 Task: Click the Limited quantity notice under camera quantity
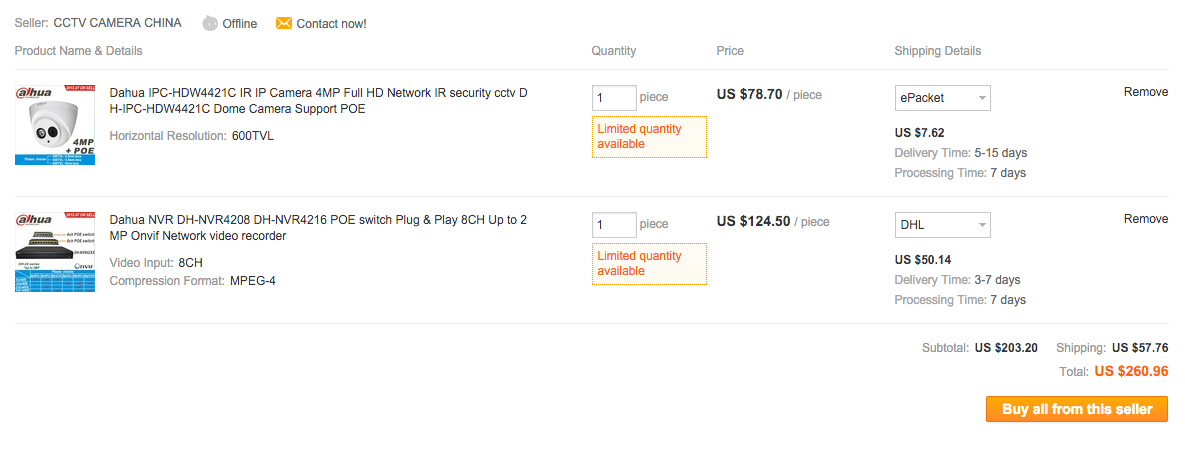point(650,137)
